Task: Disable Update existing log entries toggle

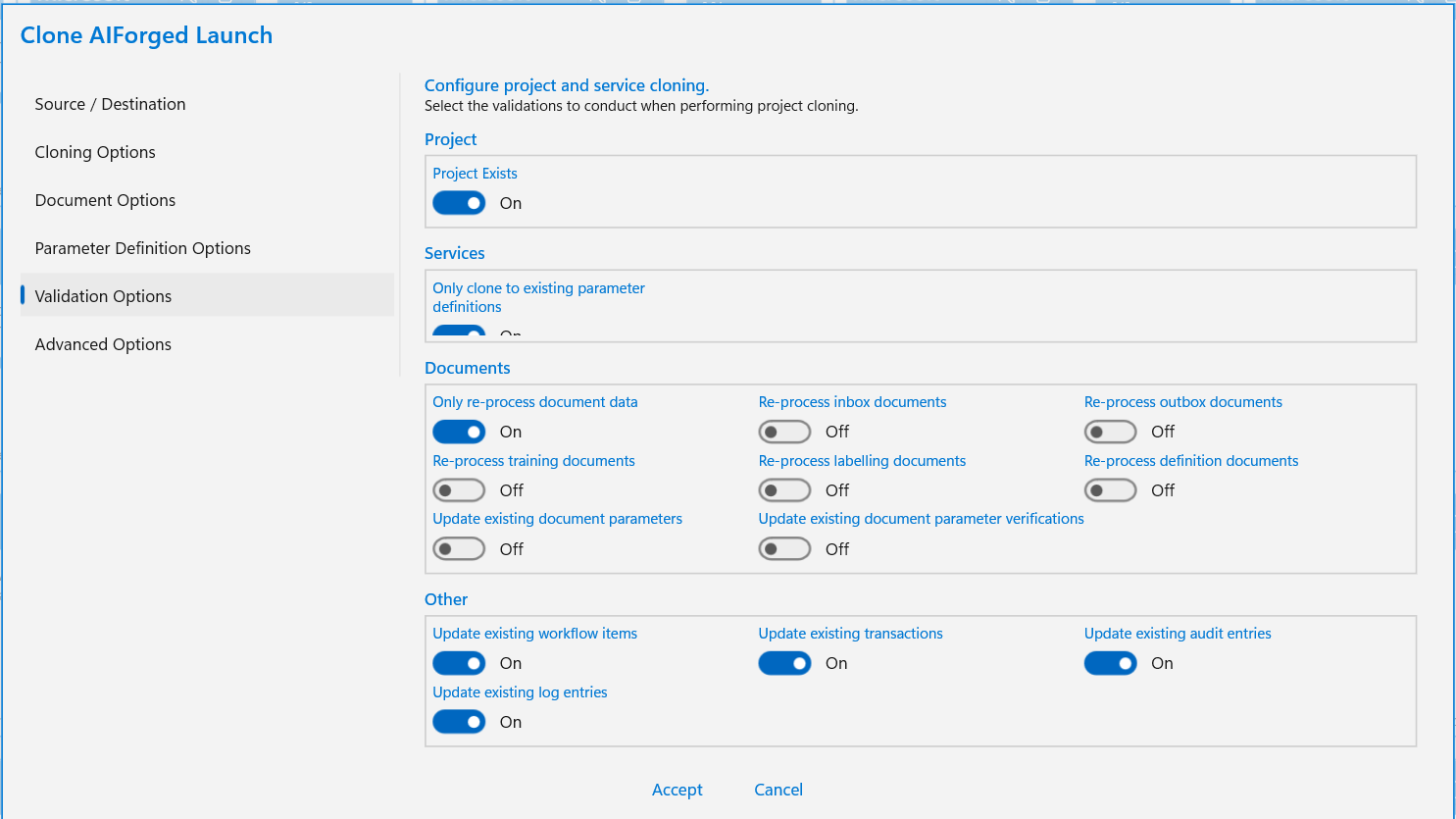Action: (x=459, y=722)
